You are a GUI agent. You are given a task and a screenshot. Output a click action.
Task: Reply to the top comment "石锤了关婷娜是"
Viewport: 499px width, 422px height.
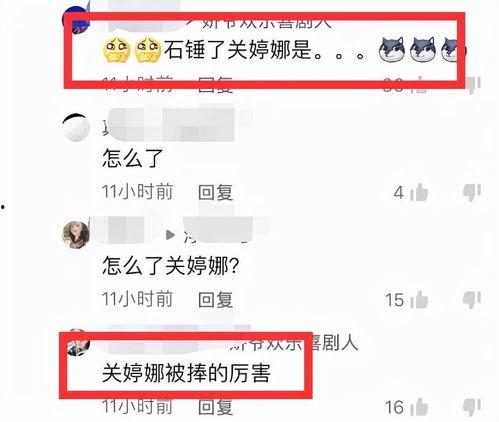point(215,85)
